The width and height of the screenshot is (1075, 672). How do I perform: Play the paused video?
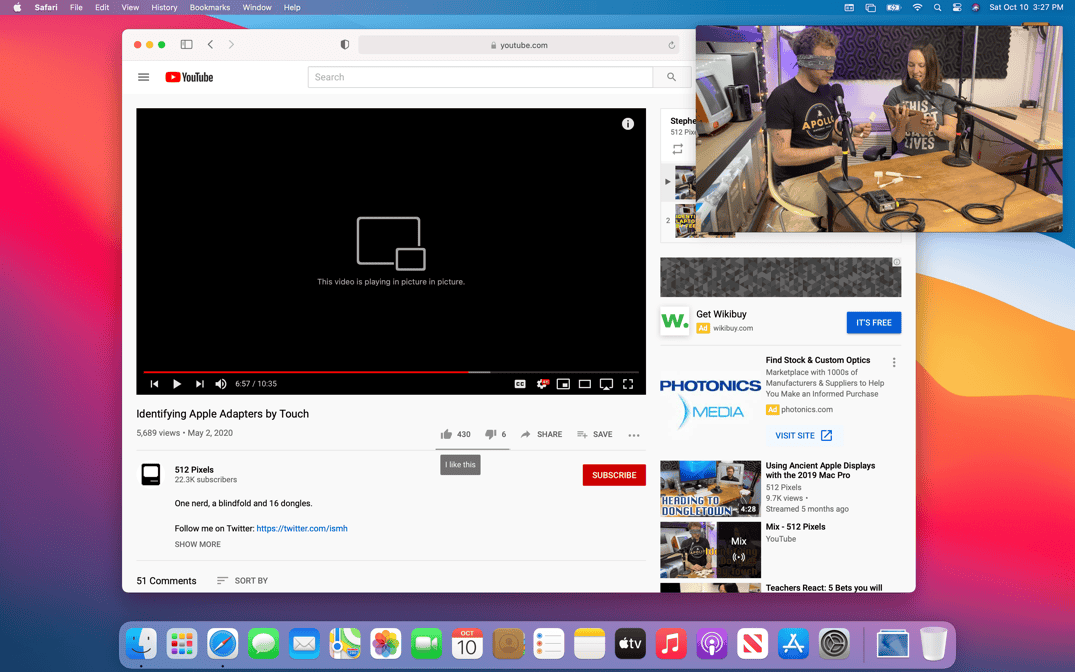point(177,384)
